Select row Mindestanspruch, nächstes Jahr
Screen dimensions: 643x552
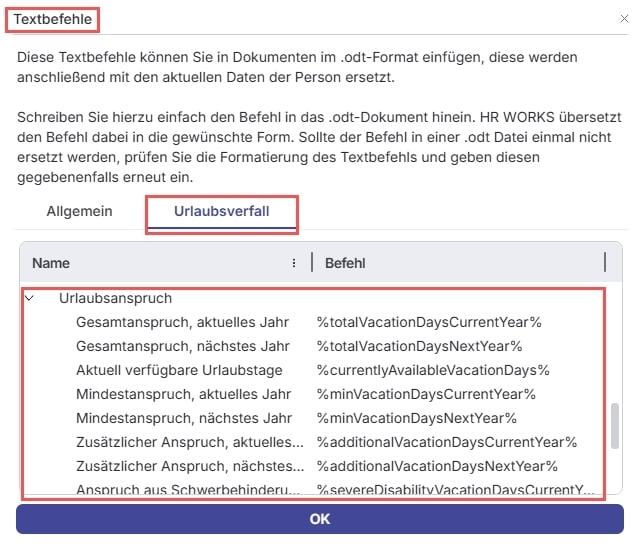[181, 418]
